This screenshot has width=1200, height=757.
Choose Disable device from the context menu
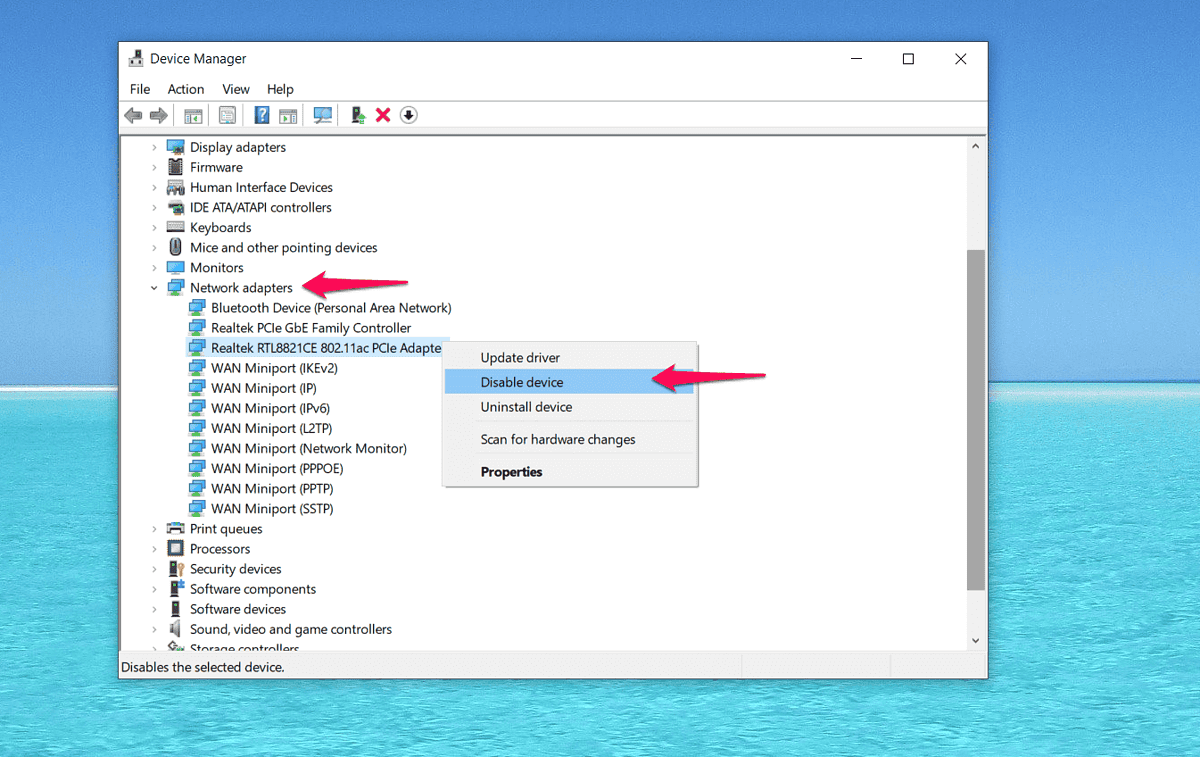[x=521, y=382]
